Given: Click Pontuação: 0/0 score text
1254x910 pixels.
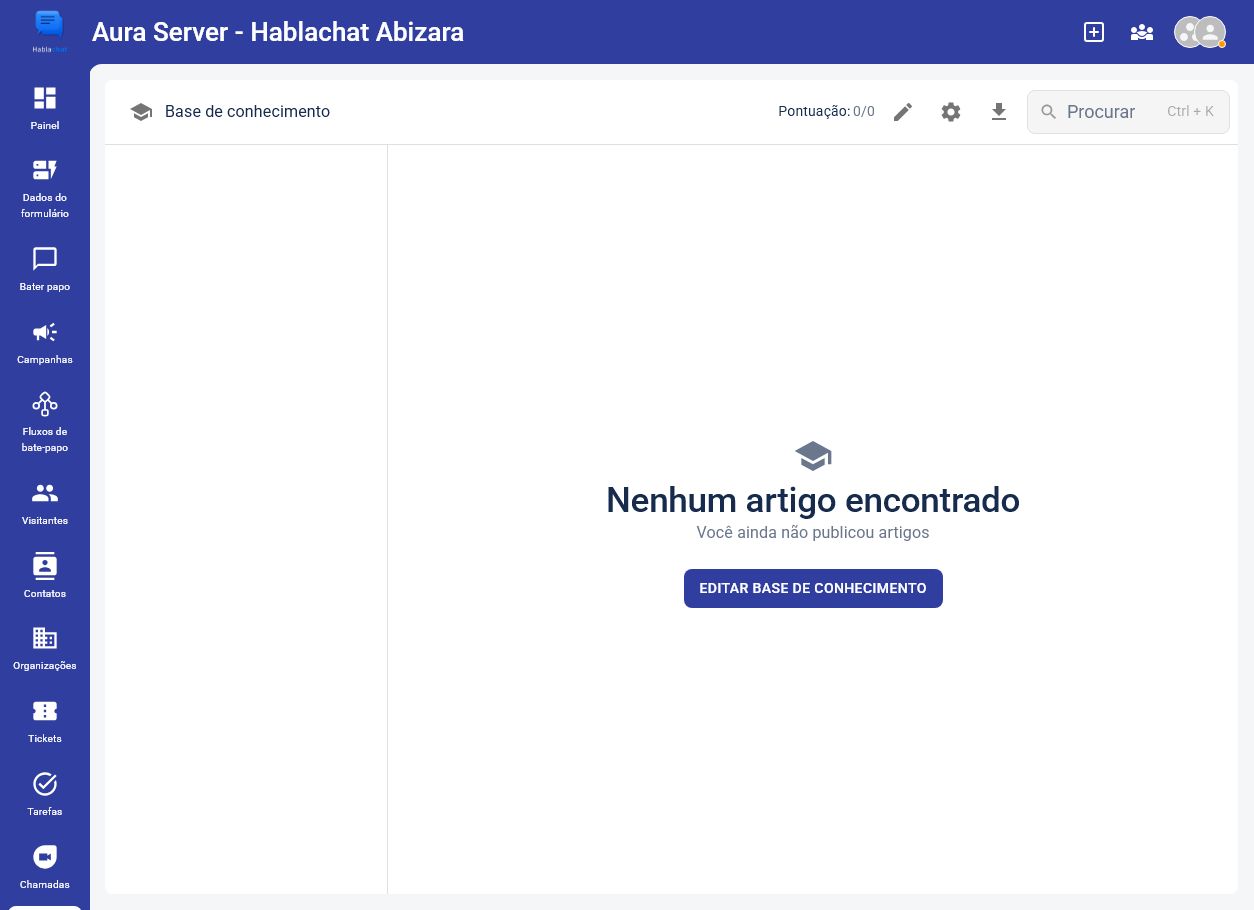Looking at the screenshot, I should click(x=826, y=112).
